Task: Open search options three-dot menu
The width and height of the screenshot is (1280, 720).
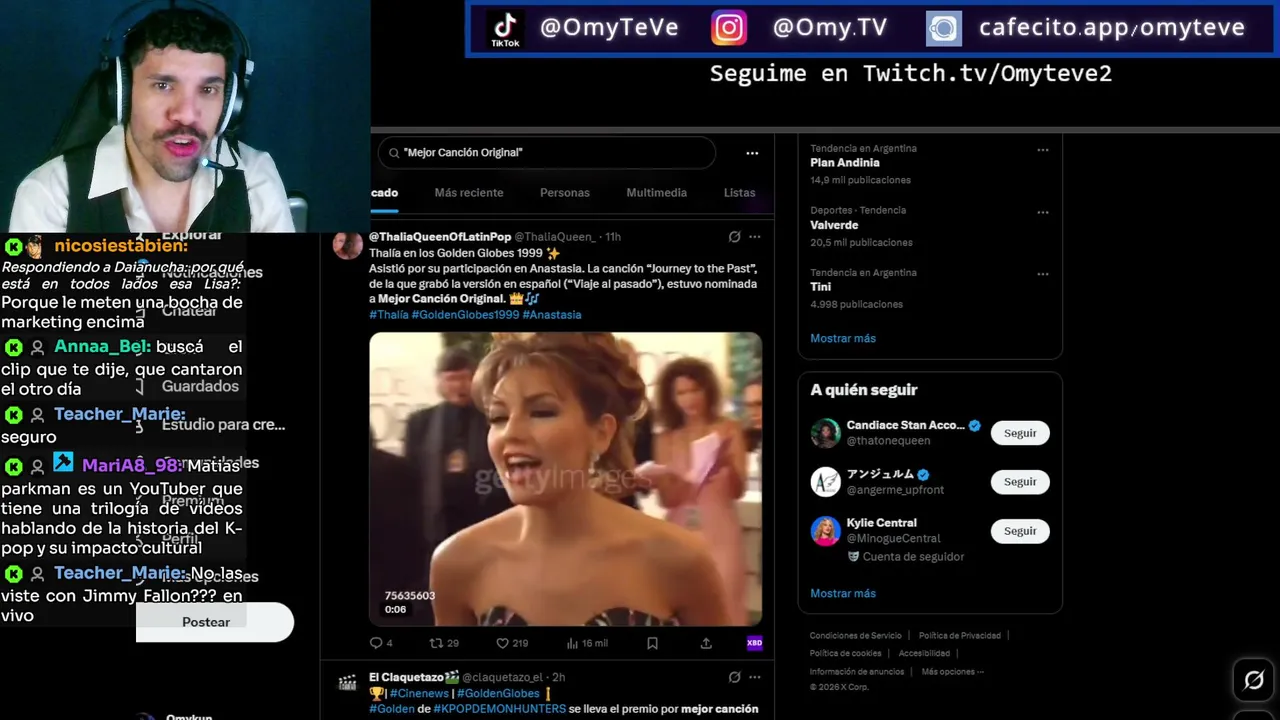Action: coord(752,153)
